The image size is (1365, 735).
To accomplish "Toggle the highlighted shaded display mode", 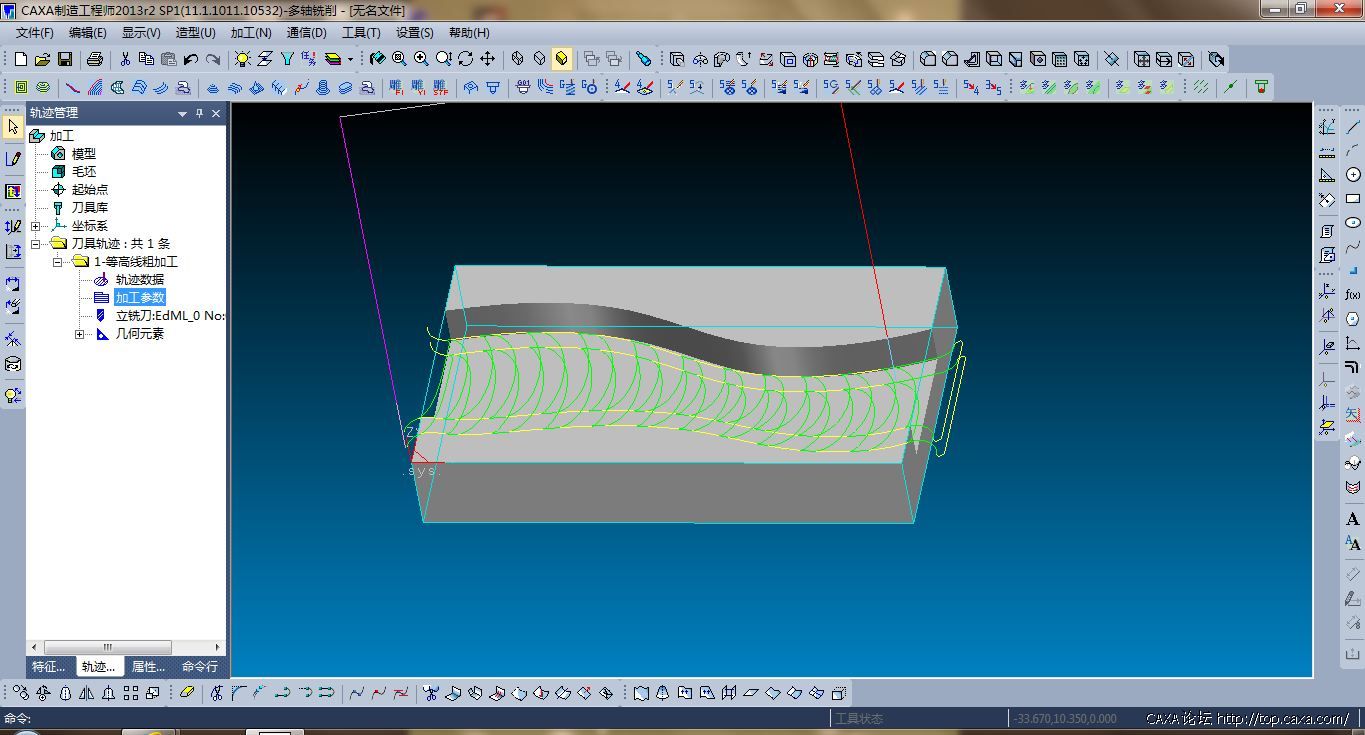I will 562,59.
